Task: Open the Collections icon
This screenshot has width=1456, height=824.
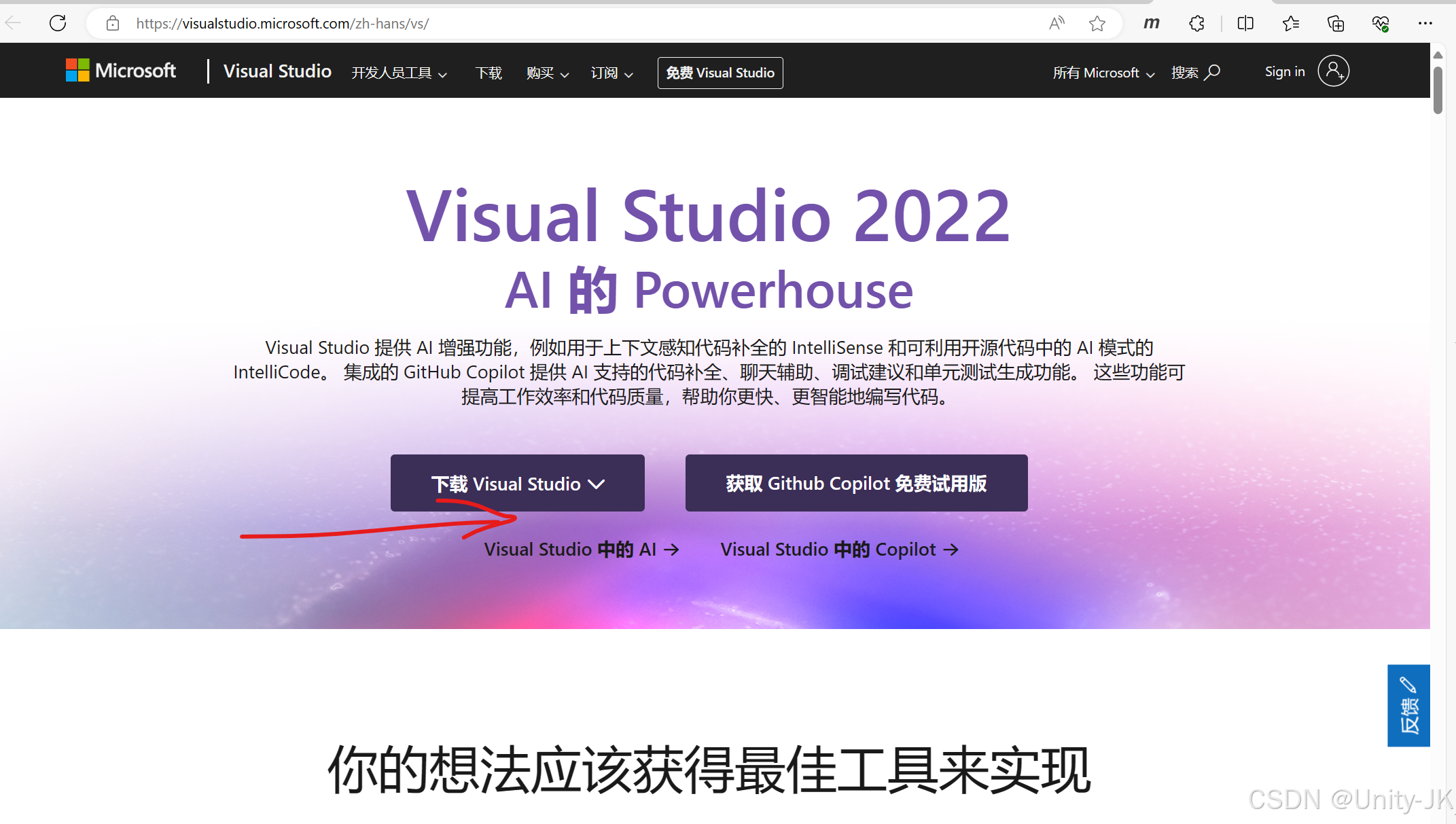Action: (x=1335, y=24)
